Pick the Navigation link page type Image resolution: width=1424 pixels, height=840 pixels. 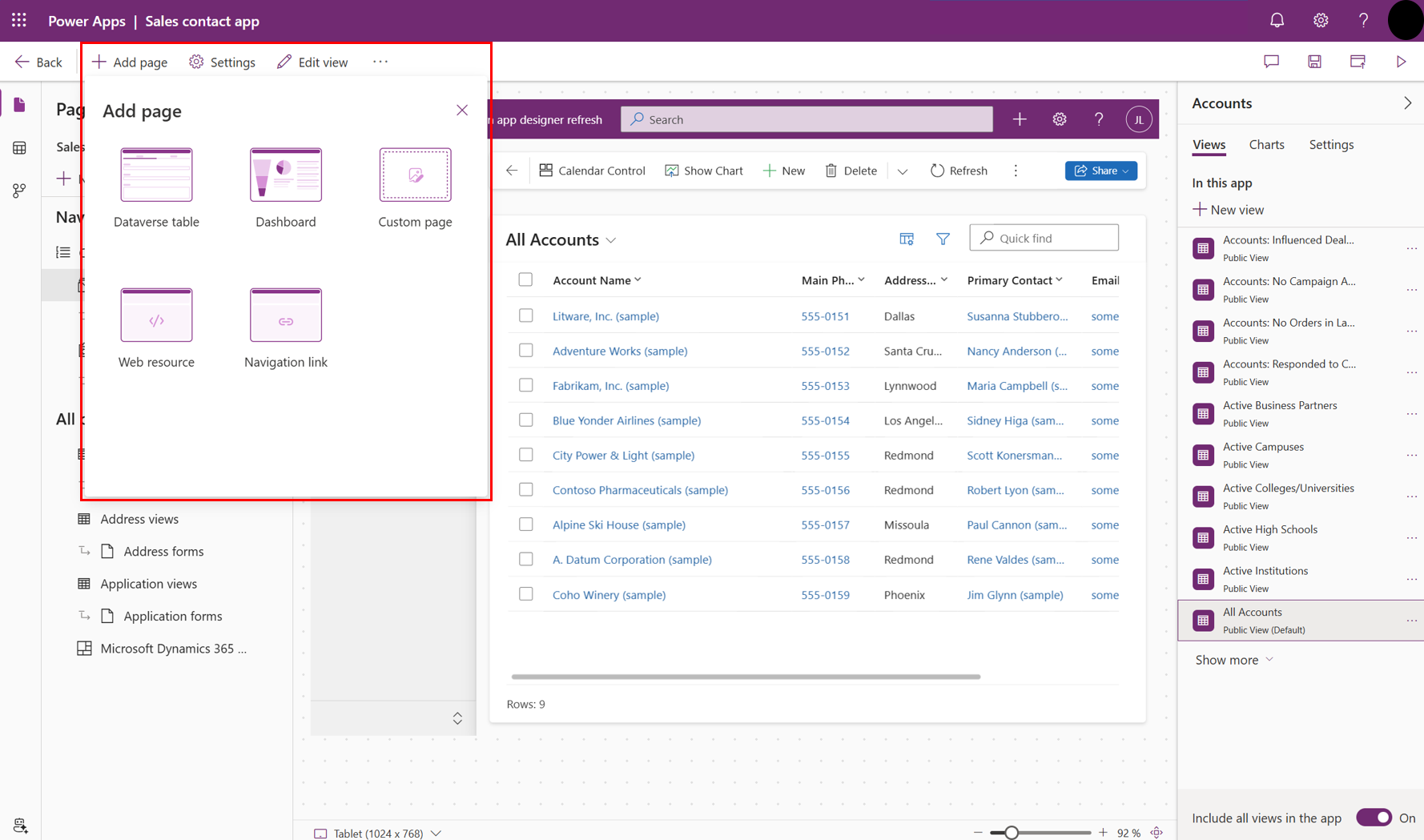285,323
